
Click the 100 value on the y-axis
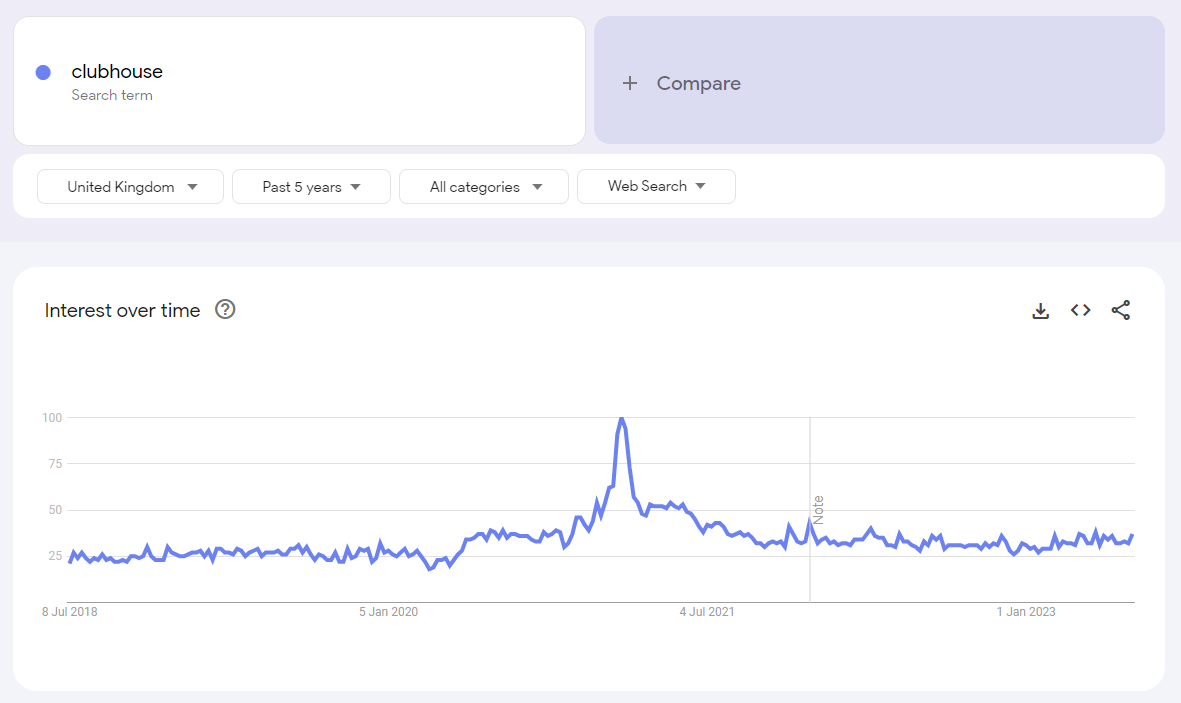50,417
